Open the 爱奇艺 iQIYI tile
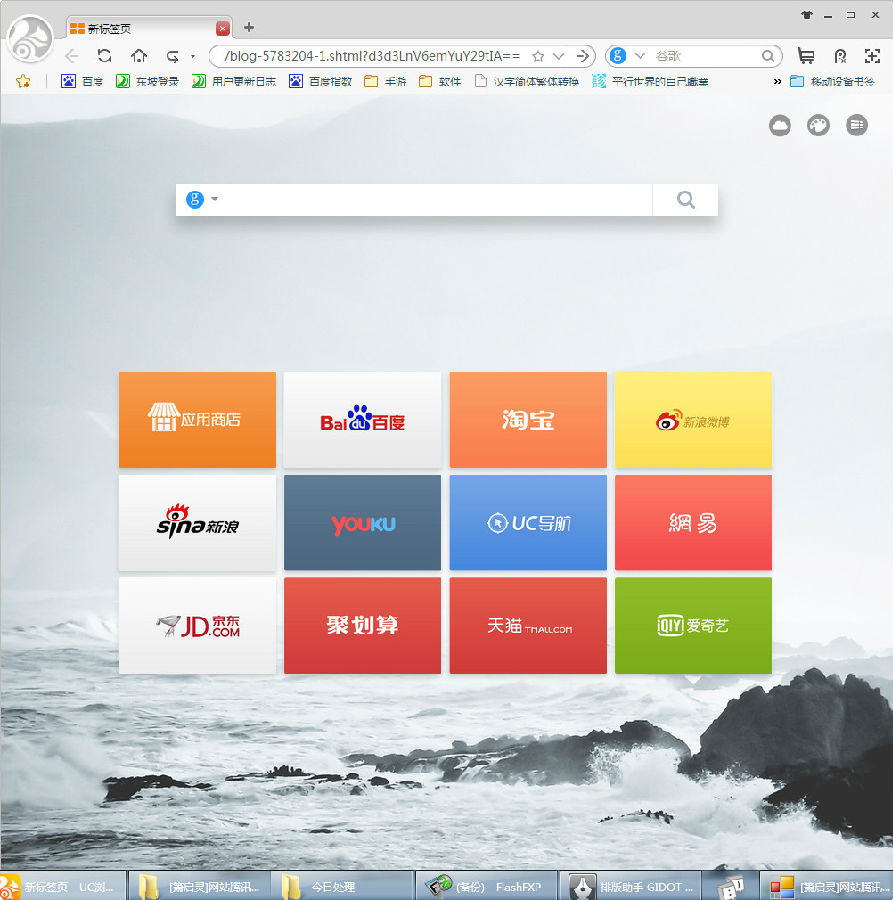 [693, 626]
